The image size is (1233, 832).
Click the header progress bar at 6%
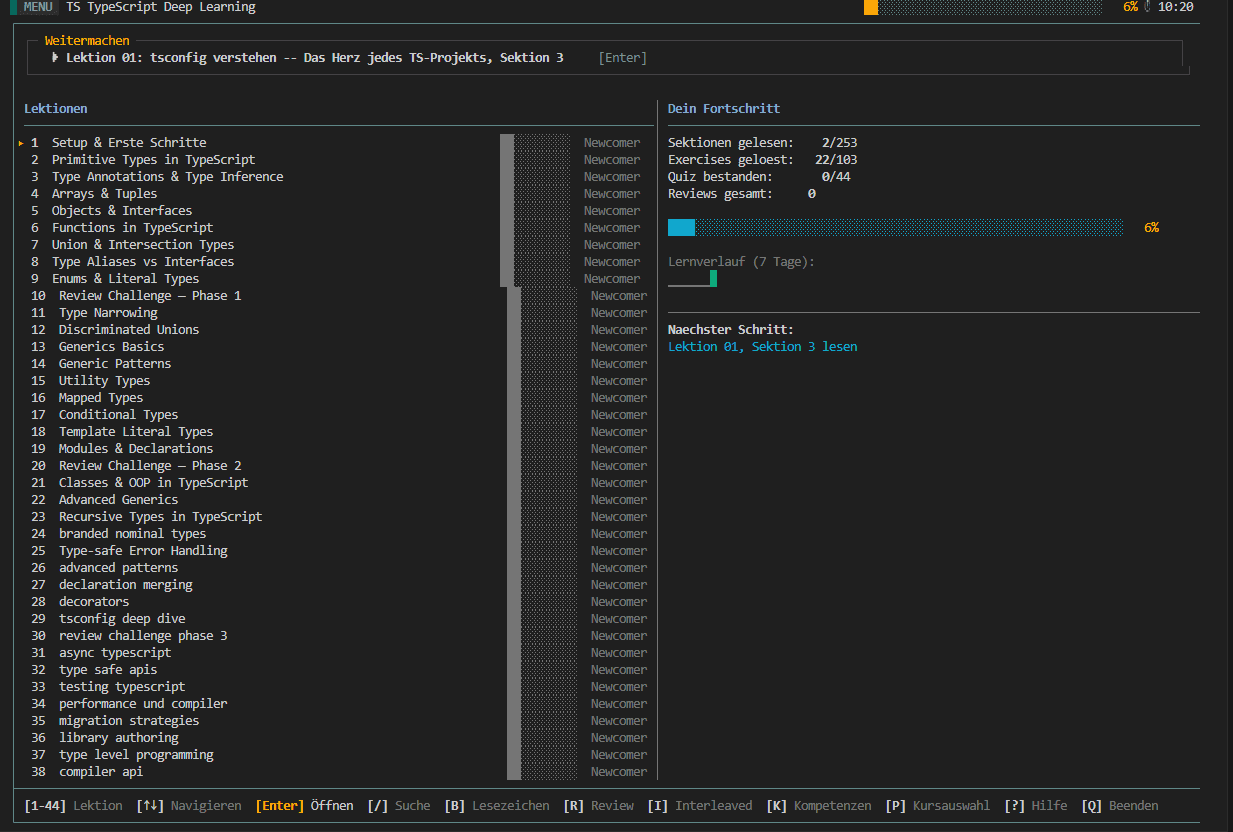pyautogui.click(x=983, y=7)
